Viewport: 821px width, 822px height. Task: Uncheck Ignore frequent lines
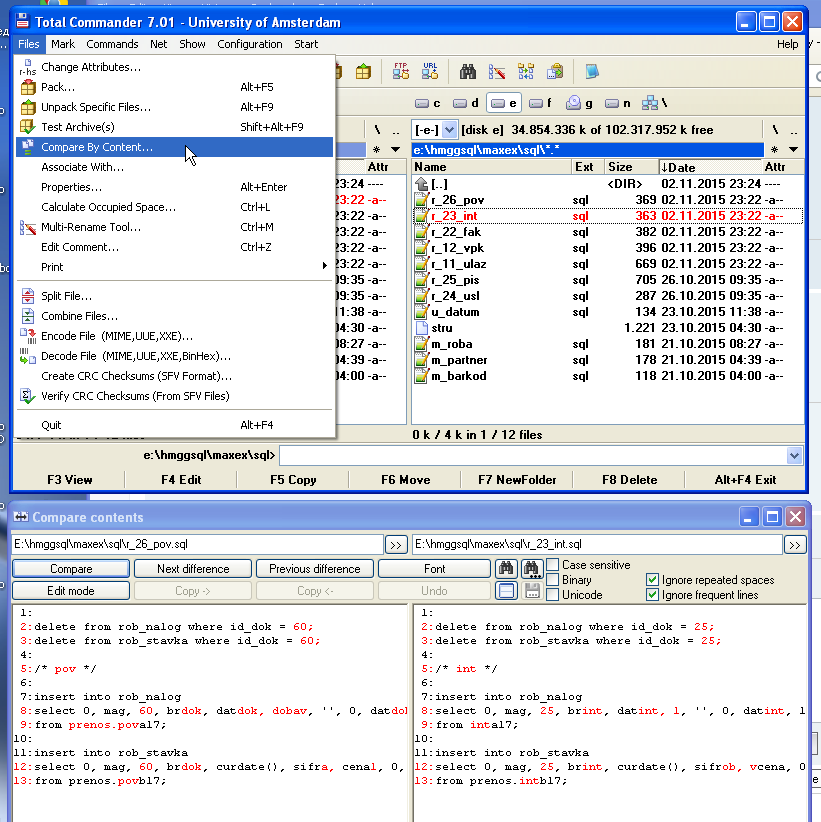tap(652, 595)
